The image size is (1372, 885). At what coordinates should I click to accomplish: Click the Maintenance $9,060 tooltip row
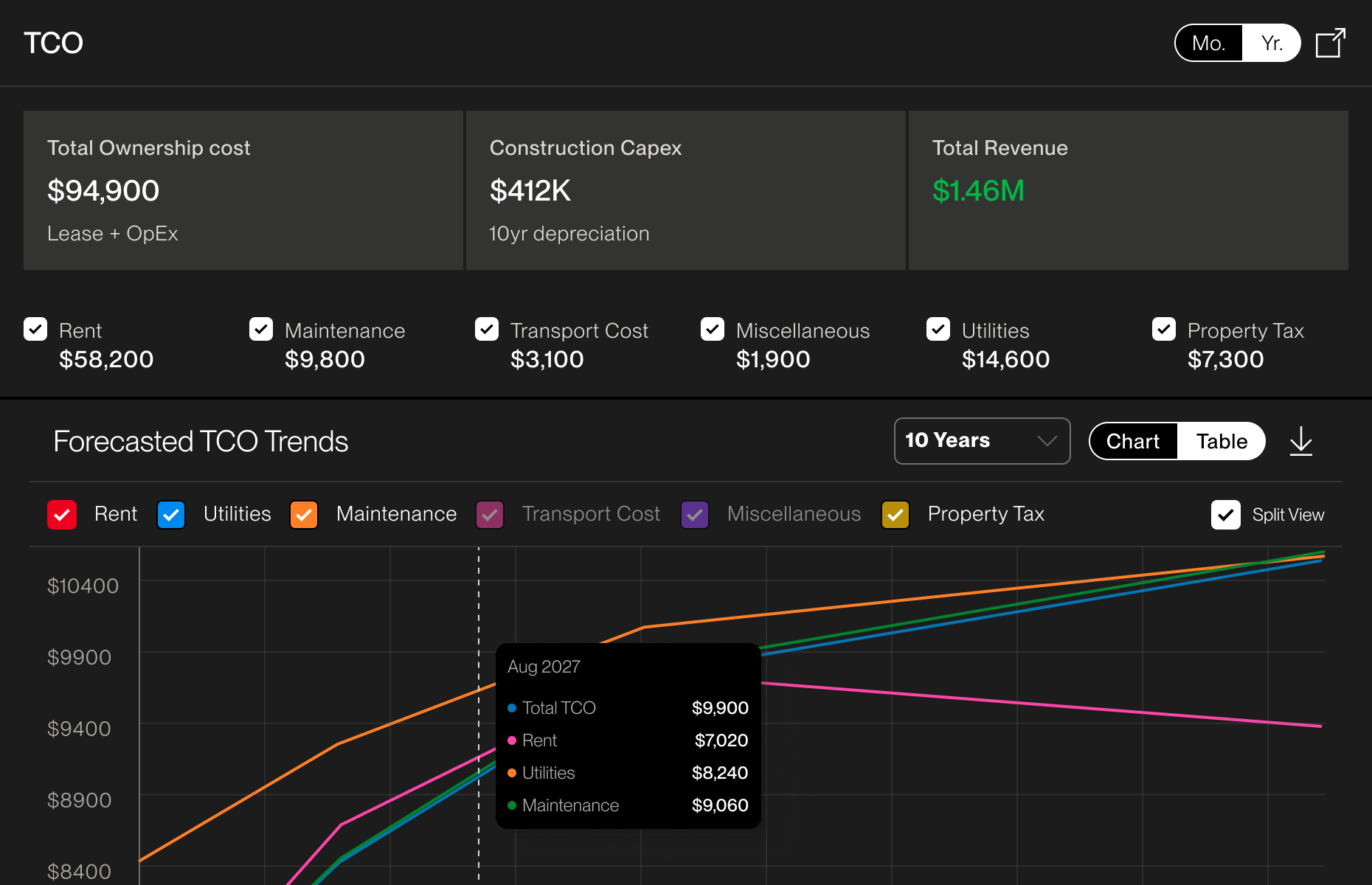pos(628,805)
